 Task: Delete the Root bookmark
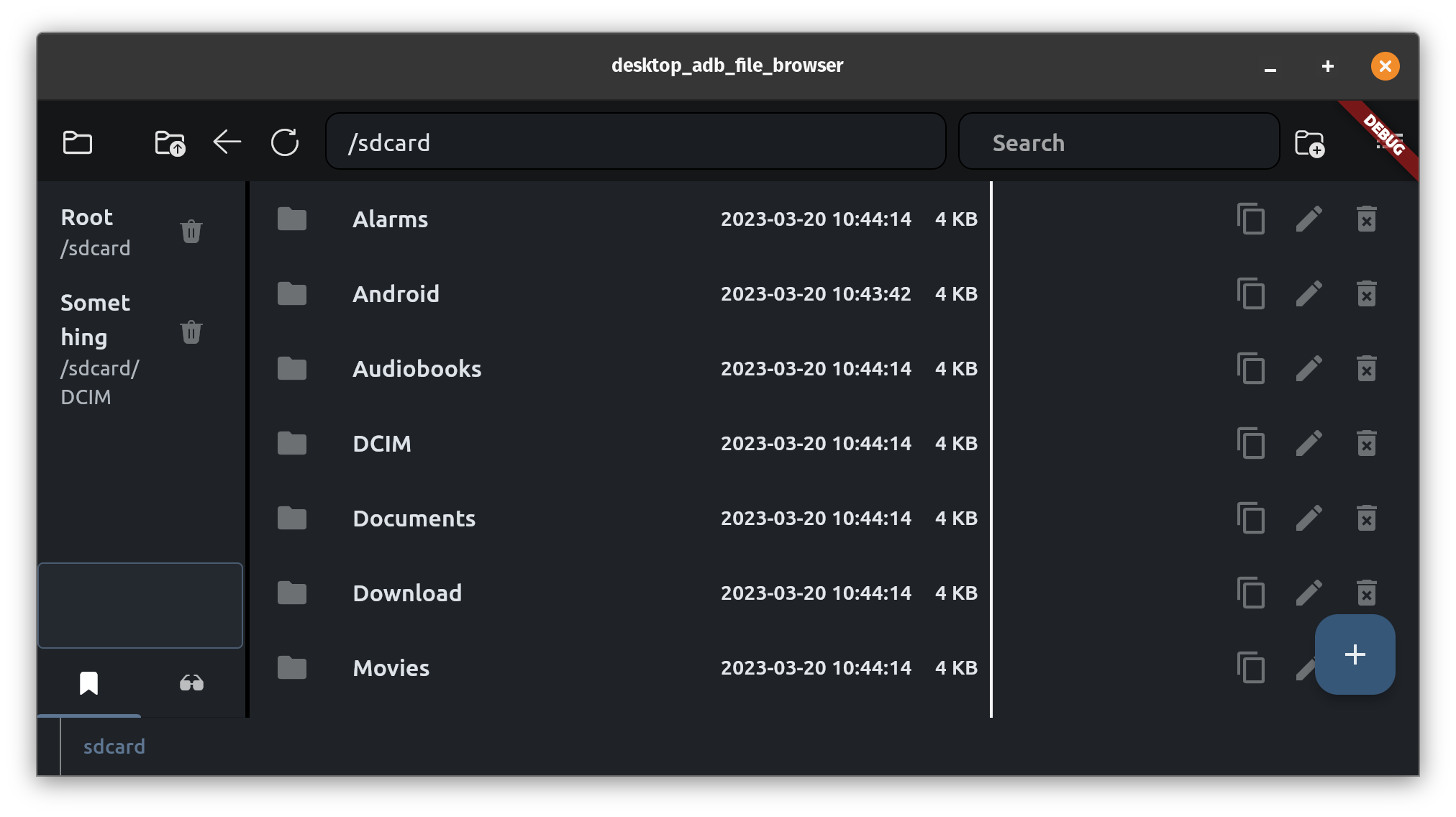(191, 232)
